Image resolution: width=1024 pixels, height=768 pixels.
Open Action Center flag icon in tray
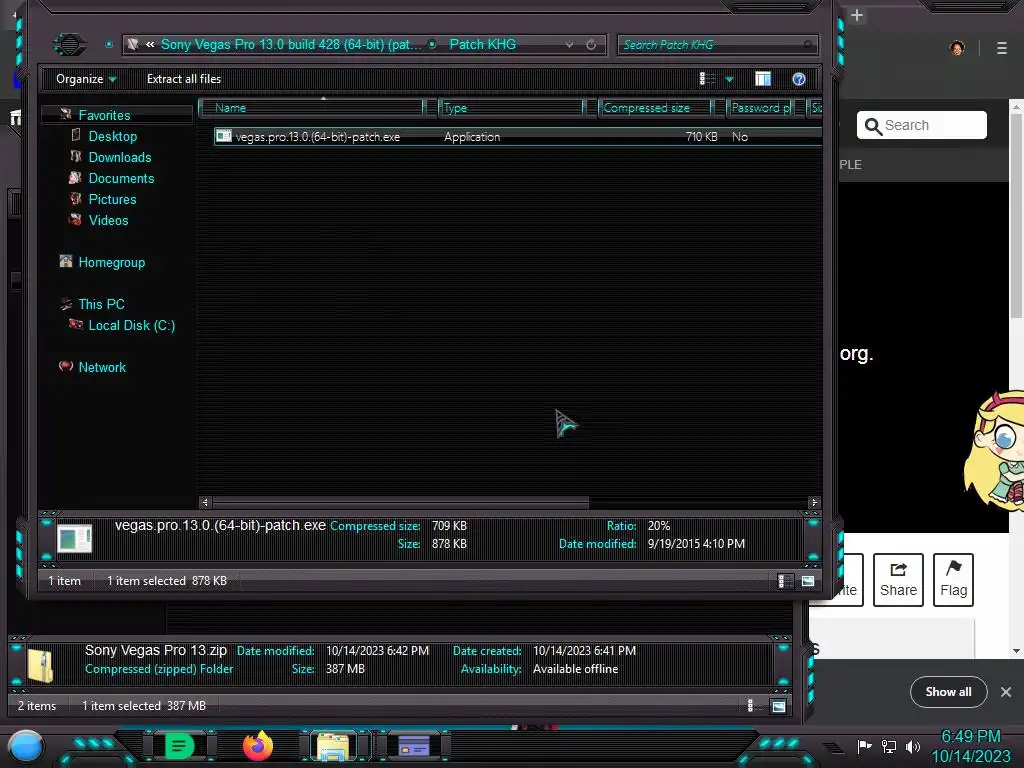[864, 746]
